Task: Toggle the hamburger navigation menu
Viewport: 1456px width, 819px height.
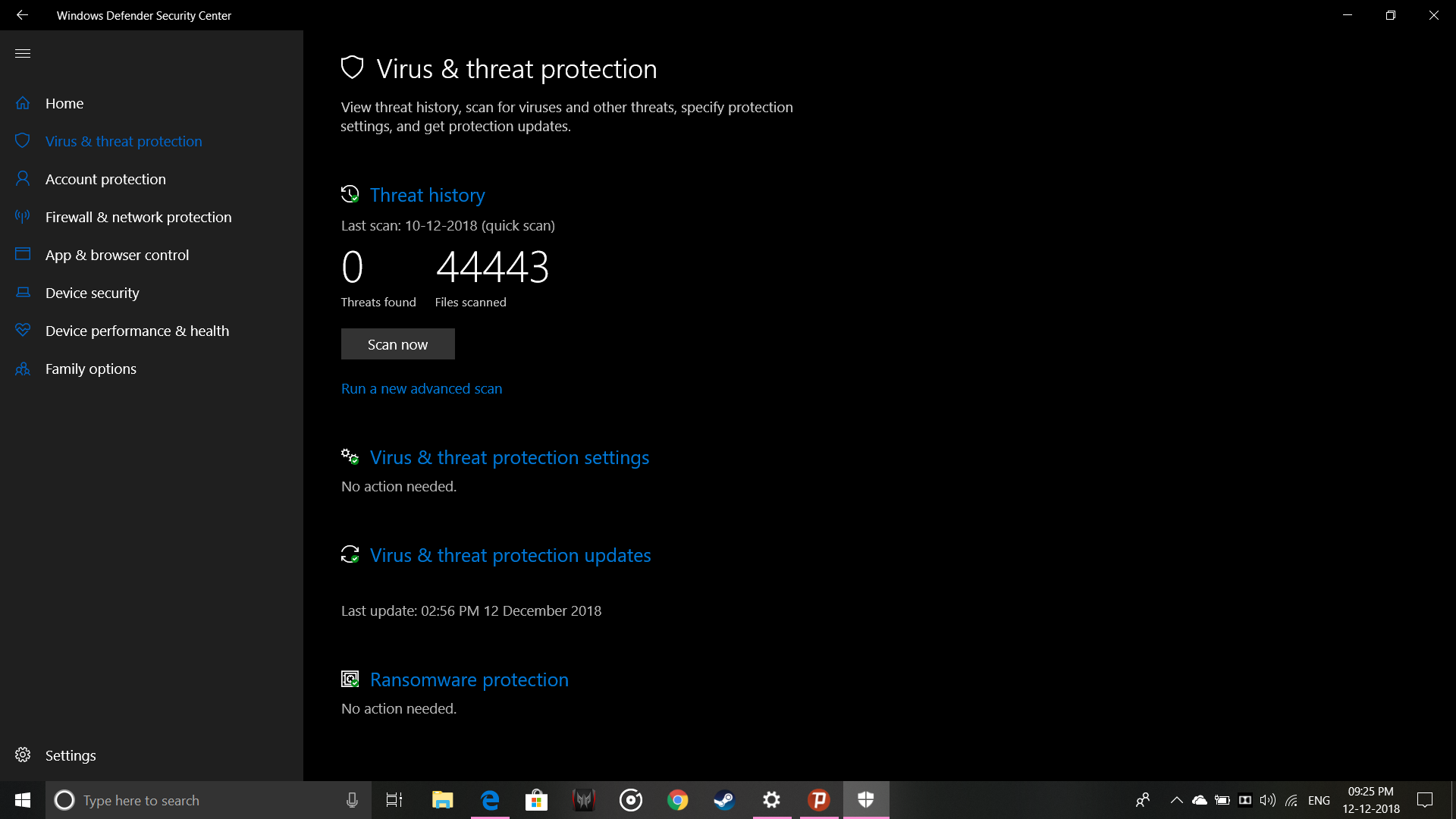Action: [x=23, y=53]
